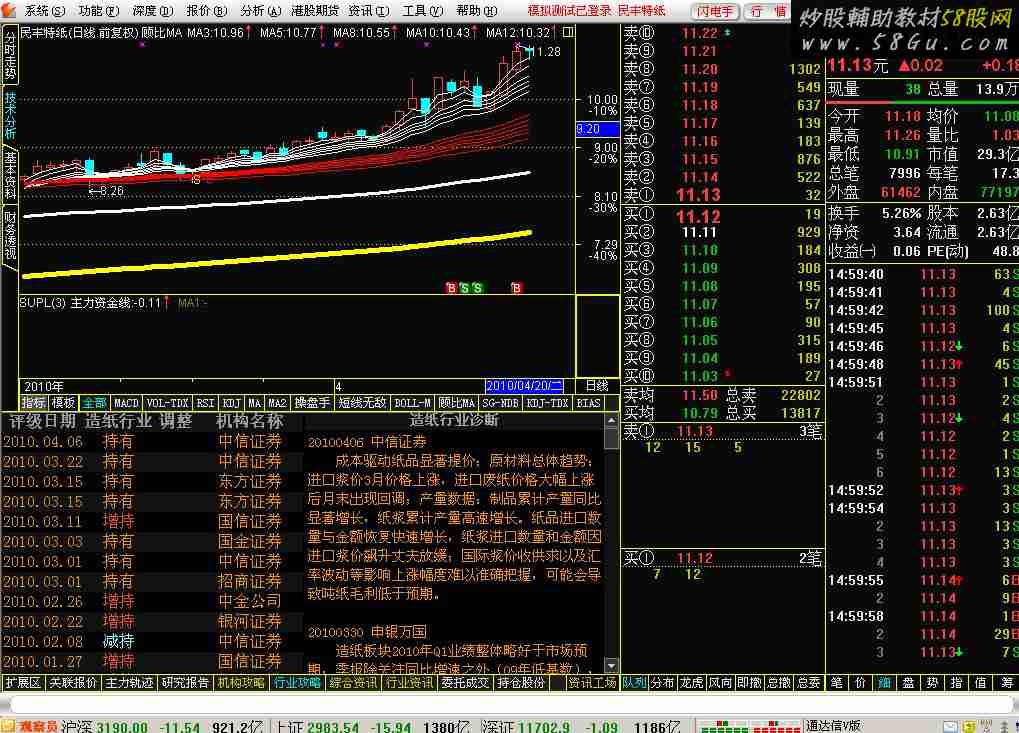Open the 功能(F) menu
1019x733 pixels.
(x=99, y=10)
